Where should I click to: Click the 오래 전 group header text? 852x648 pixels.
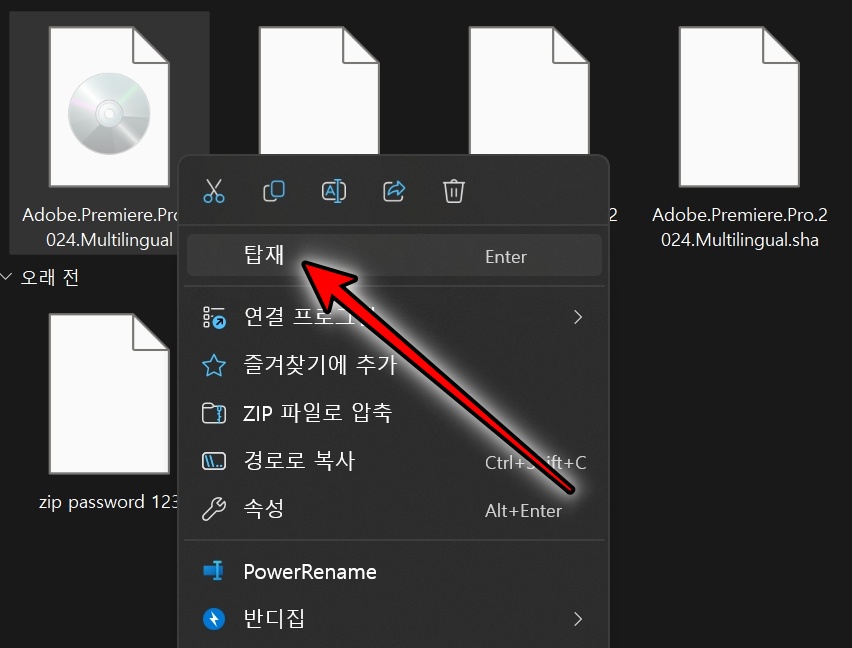point(49,278)
